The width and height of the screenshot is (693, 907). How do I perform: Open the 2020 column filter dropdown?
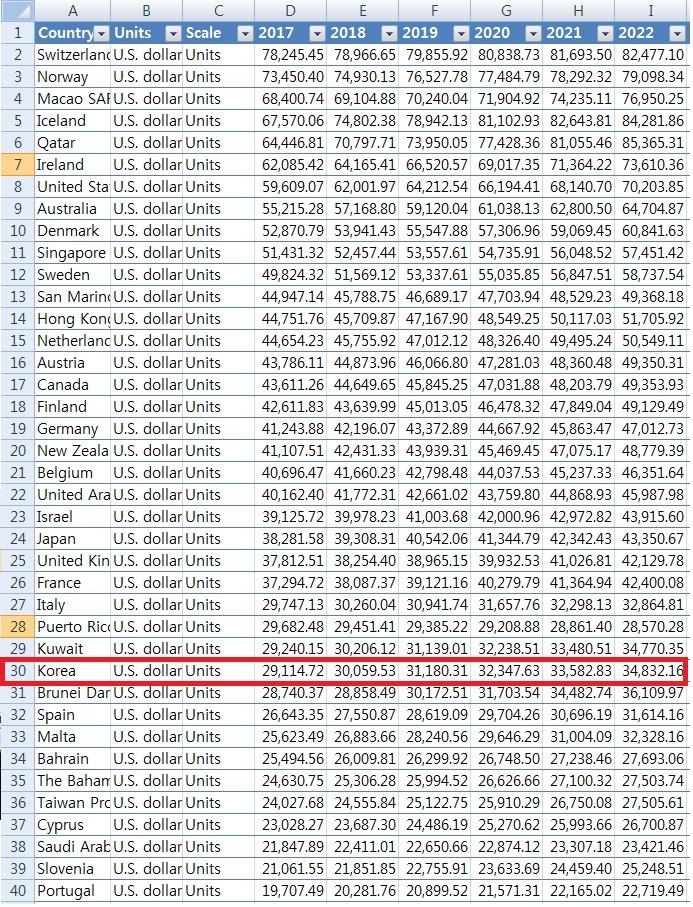point(533,34)
